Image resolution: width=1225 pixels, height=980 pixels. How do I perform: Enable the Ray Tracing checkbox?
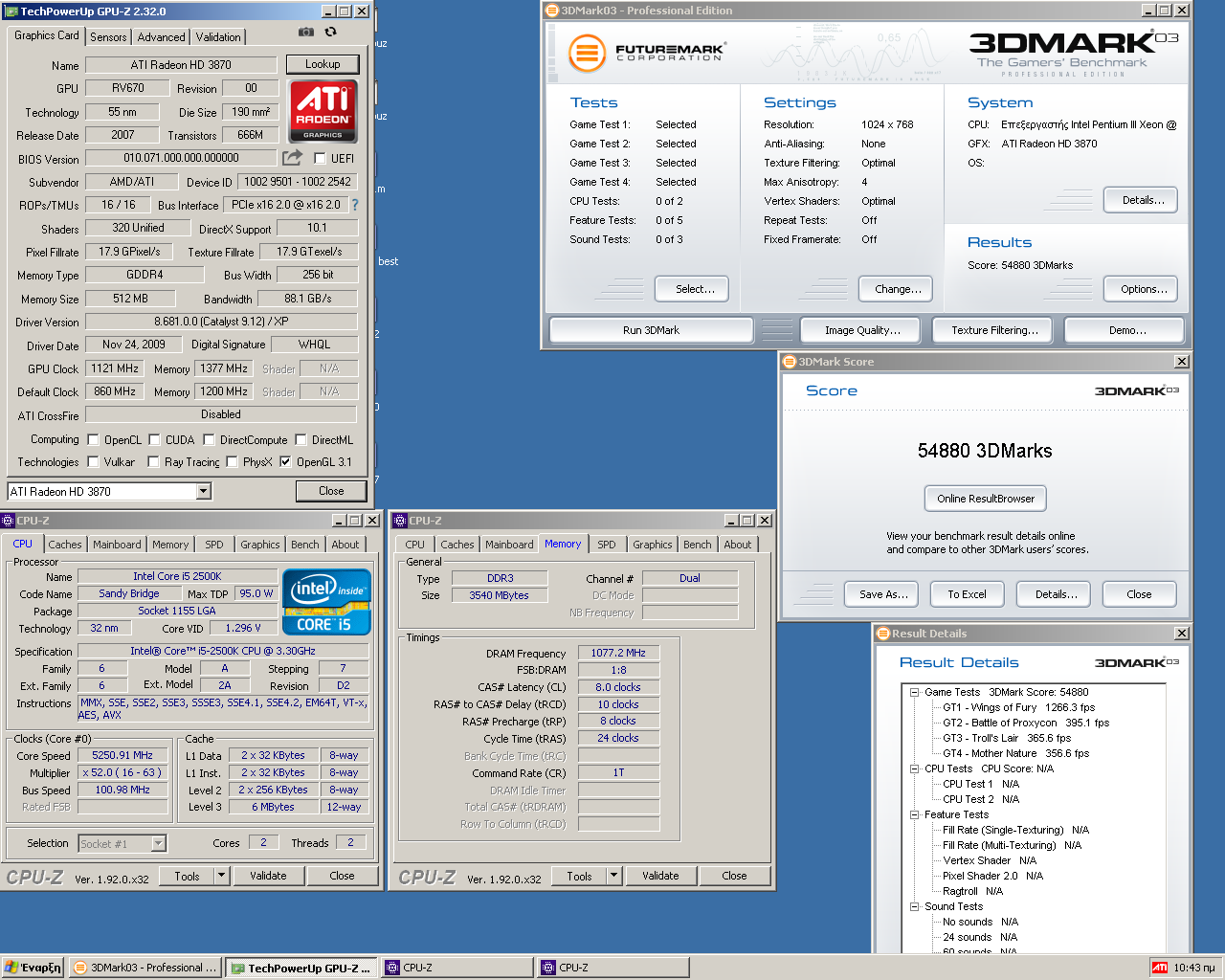click(153, 461)
